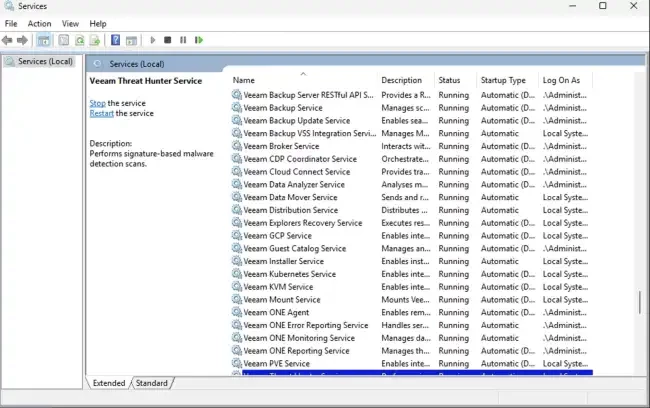Image resolution: width=650 pixels, height=408 pixels.
Task: Sort by the Status column header
Action: [x=456, y=80]
